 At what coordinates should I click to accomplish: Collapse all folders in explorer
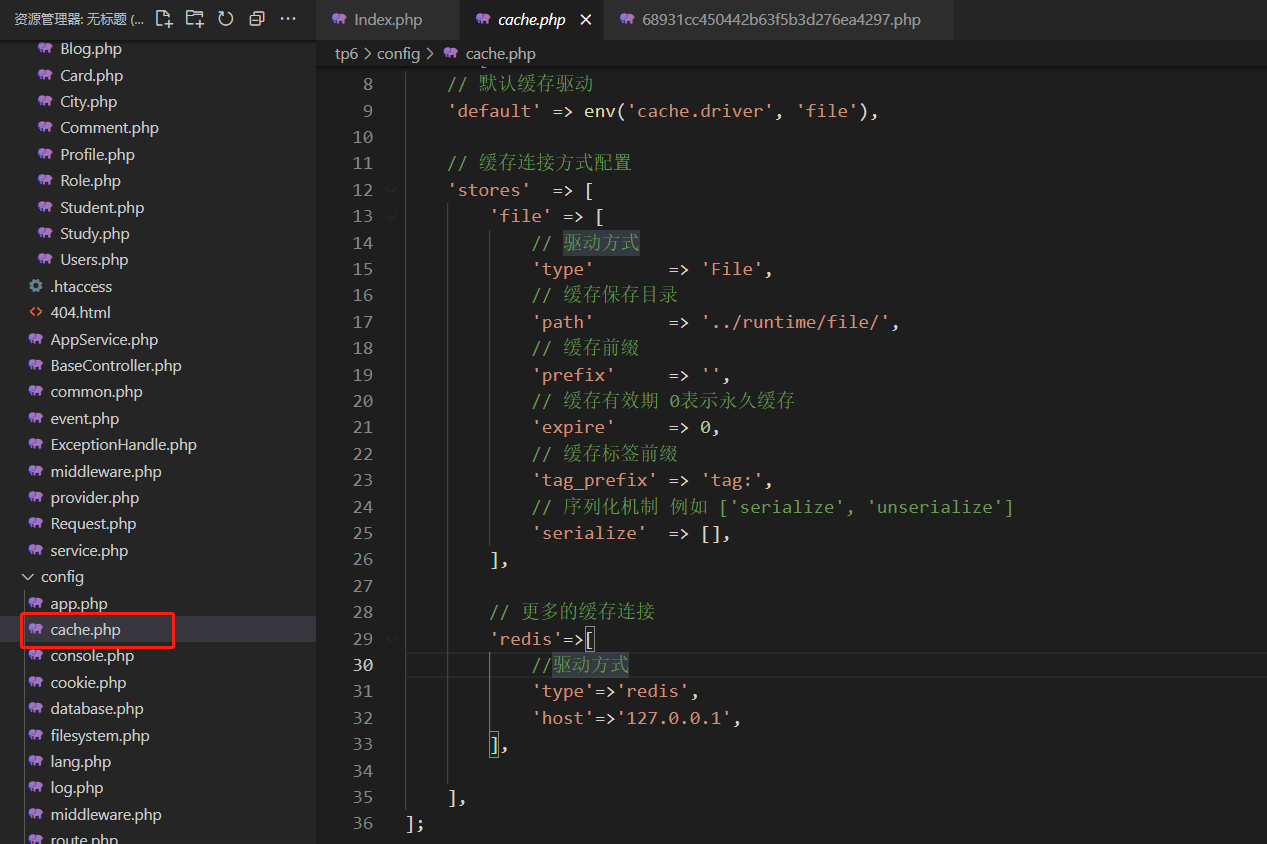click(x=257, y=18)
